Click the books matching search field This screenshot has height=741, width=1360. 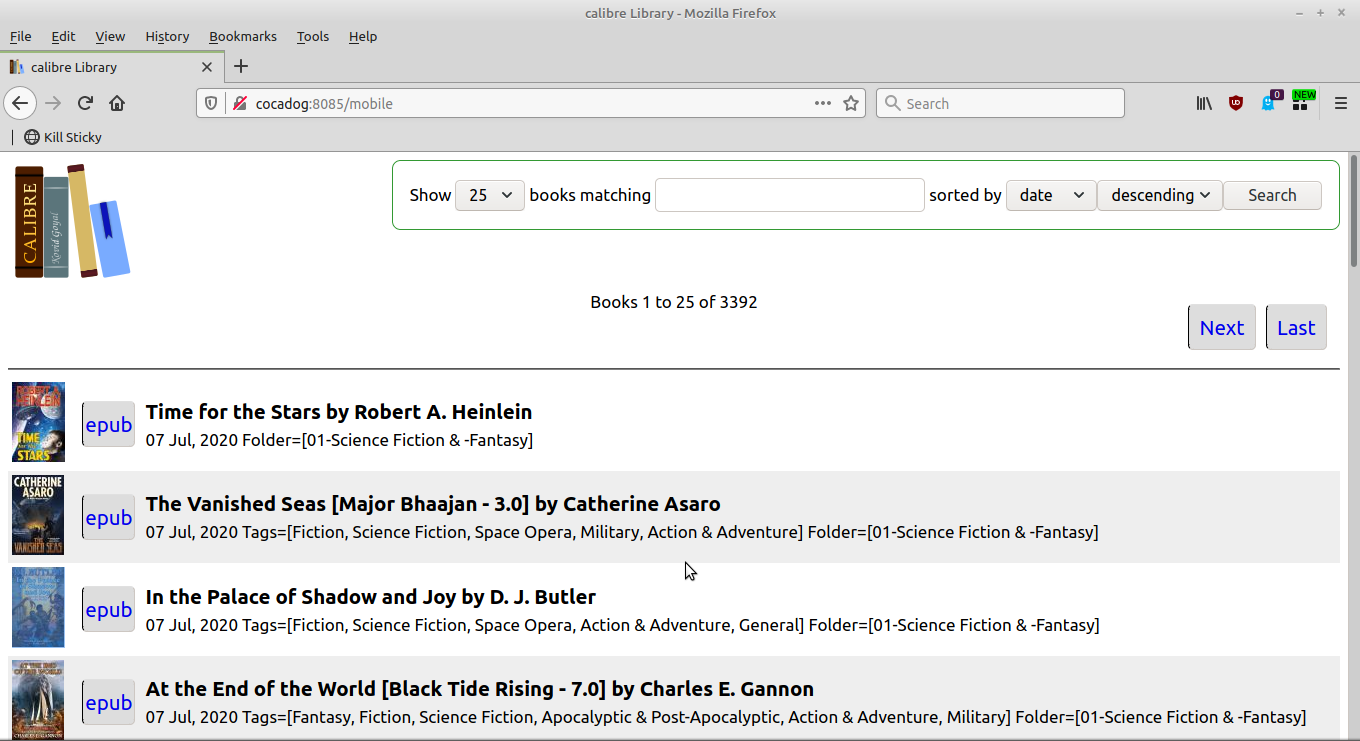(x=790, y=195)
